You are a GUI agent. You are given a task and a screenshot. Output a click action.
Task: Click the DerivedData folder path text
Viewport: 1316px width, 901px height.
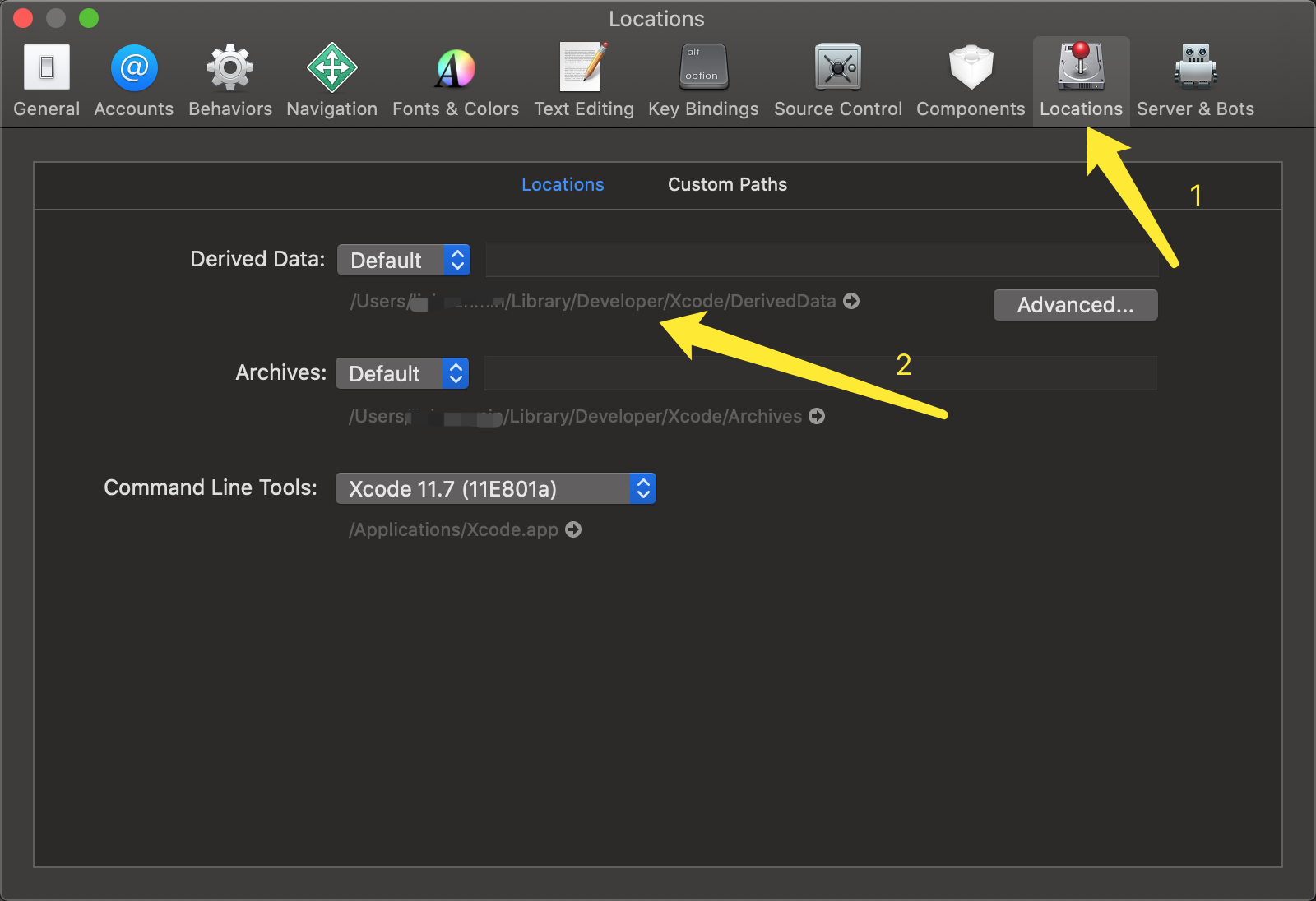click(593, 302)
